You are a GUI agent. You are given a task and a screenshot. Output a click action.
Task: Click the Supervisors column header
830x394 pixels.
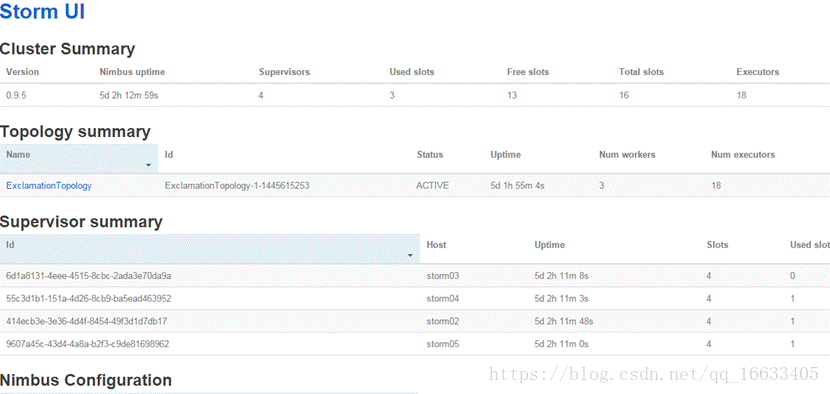coord(284,71)
